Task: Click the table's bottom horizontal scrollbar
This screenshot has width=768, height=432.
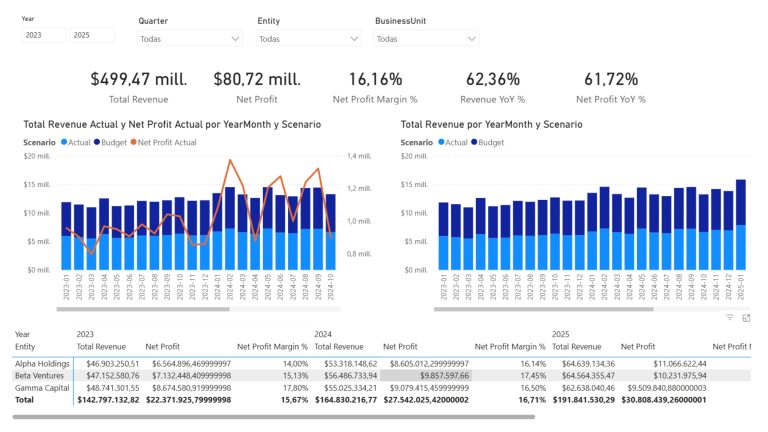Action: tap(270, 416)
